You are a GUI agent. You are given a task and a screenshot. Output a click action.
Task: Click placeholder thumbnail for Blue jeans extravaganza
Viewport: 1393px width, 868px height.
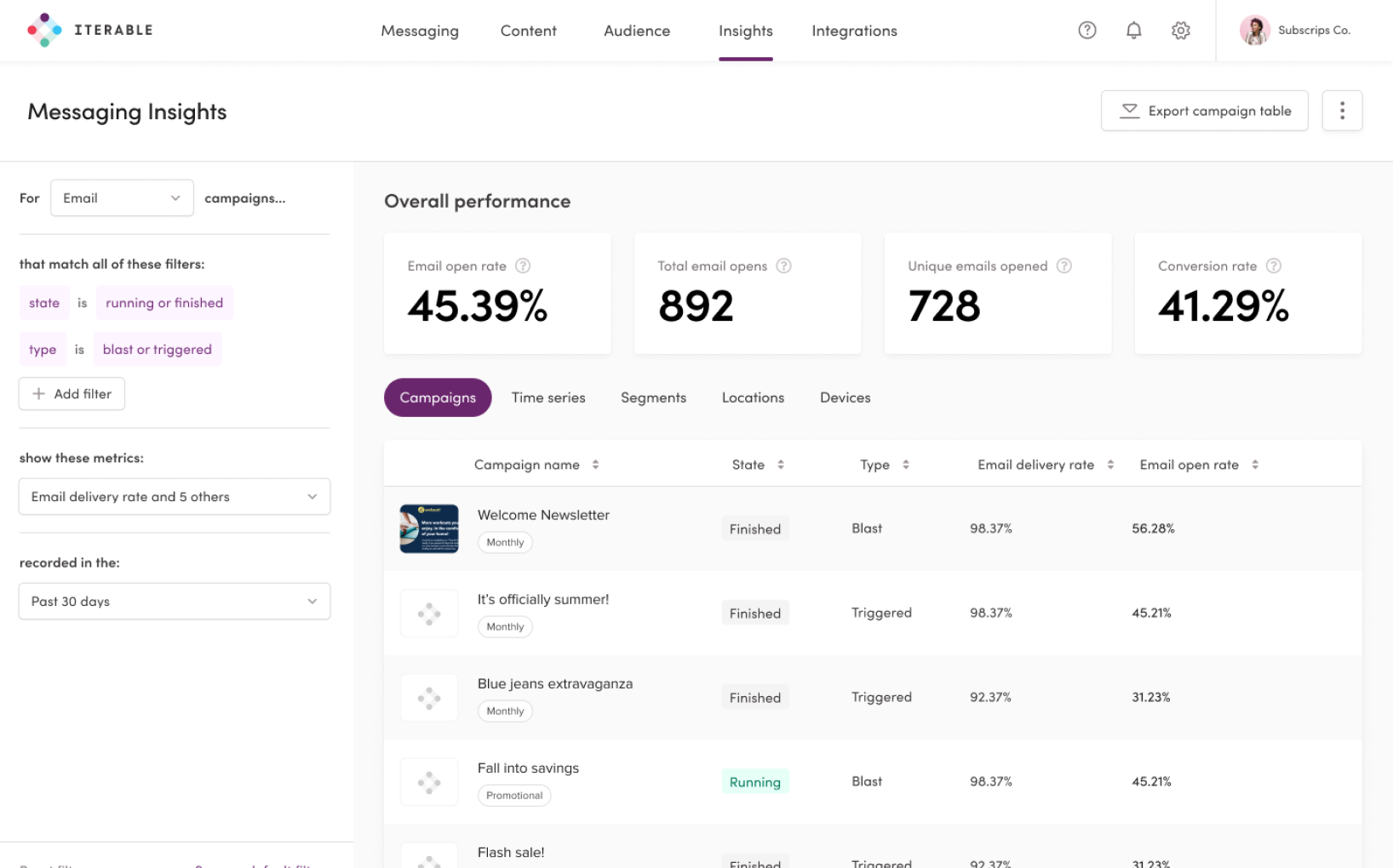tap(429, 698)
